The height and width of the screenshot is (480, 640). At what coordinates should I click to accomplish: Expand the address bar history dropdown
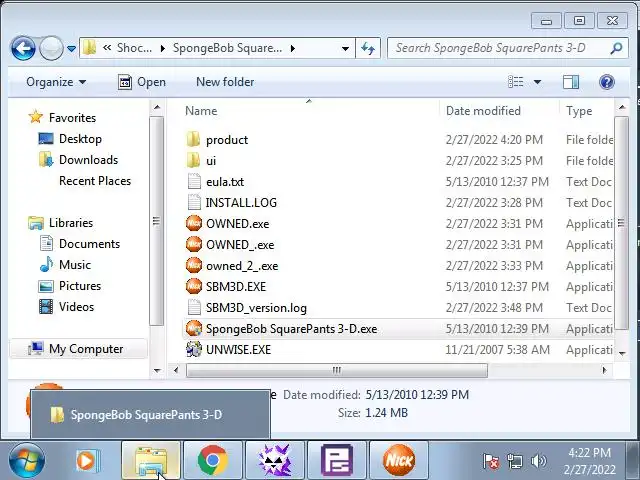pos(345,49)
